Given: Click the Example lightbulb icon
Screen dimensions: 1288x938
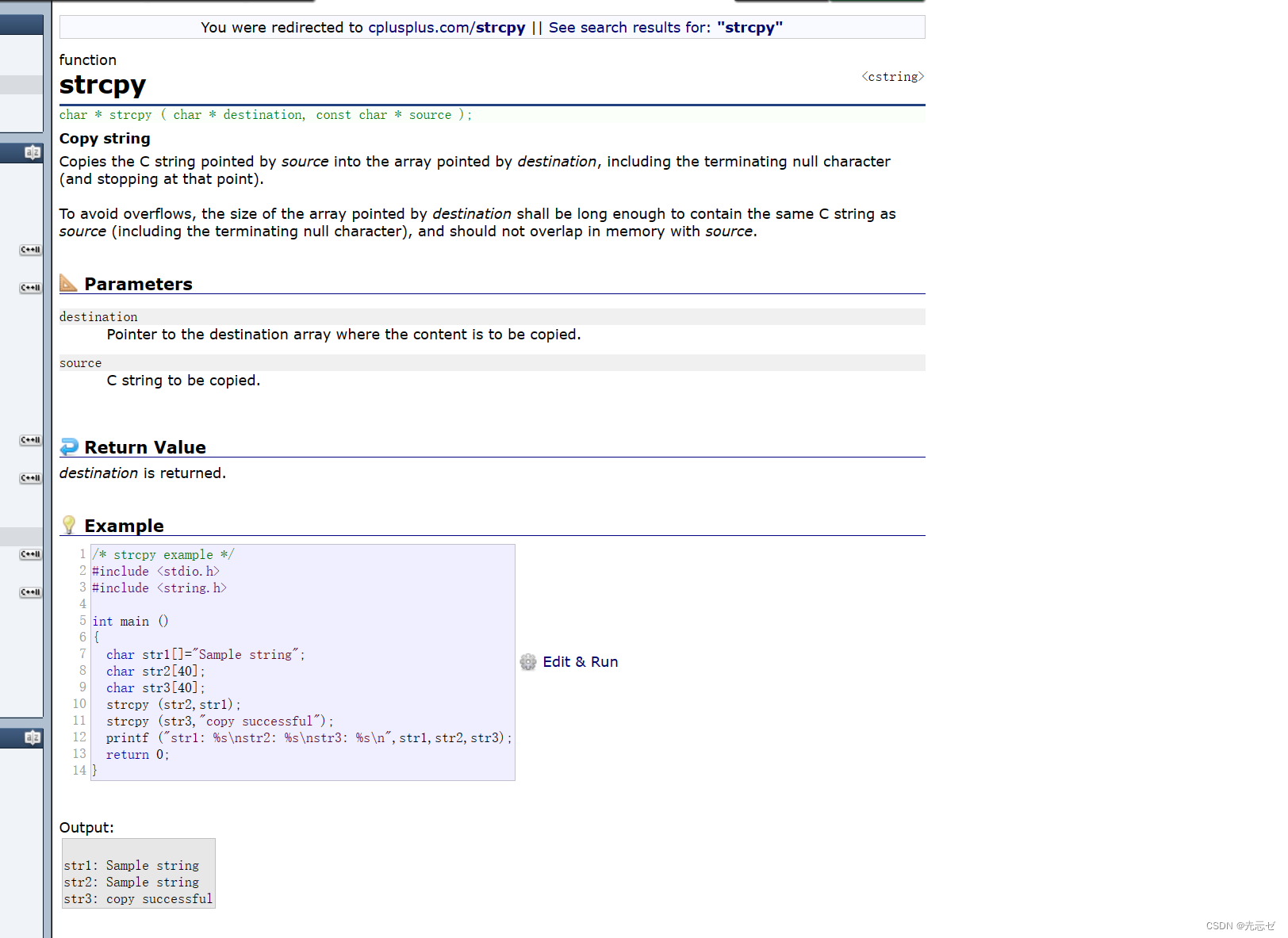Looking at the screenshot, I should click(x=69, y=525).
